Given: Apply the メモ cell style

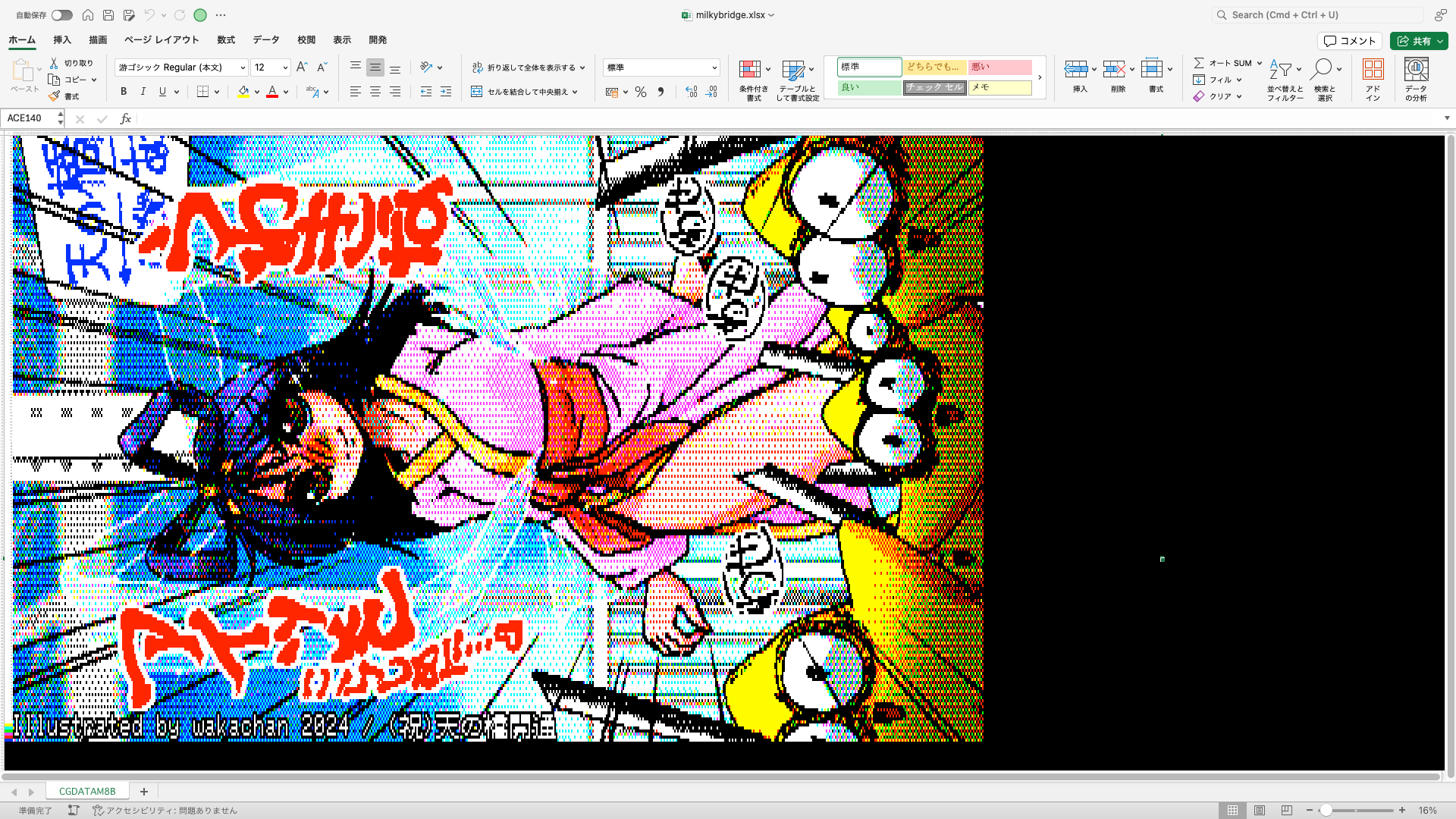Looking at the screenshot, I should point(999,87).
